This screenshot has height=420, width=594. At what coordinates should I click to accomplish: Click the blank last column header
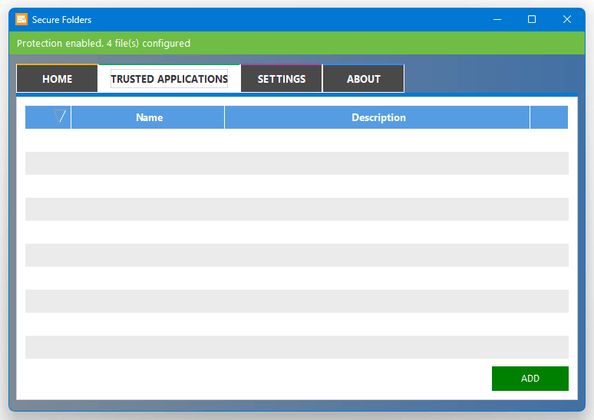[549, 117]
